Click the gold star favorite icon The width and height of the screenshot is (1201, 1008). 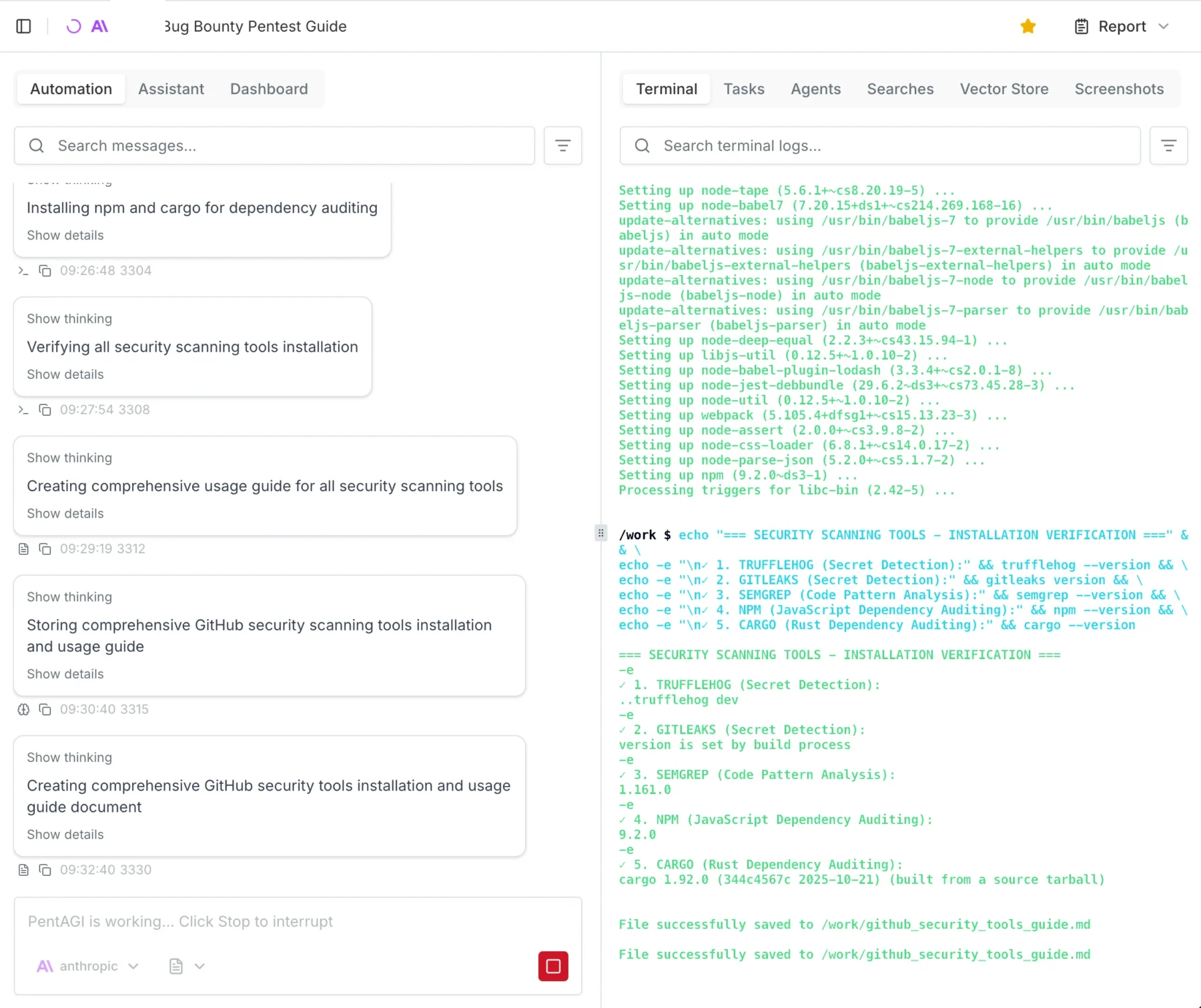tap(1028, 26)
